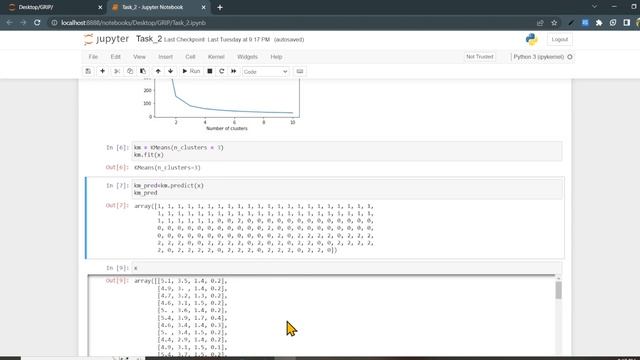Open the command palette keyboard icon
Image resolution: width=640 pixels, height=360 pixels.
[x=300, y=71]
